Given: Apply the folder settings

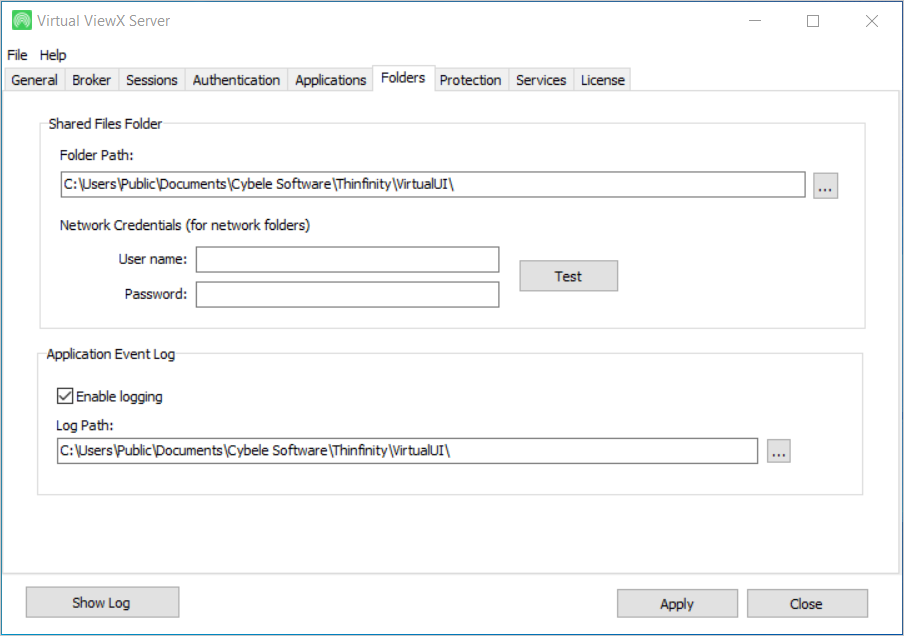Looking at the screenshot, I should tap(677, 604).
